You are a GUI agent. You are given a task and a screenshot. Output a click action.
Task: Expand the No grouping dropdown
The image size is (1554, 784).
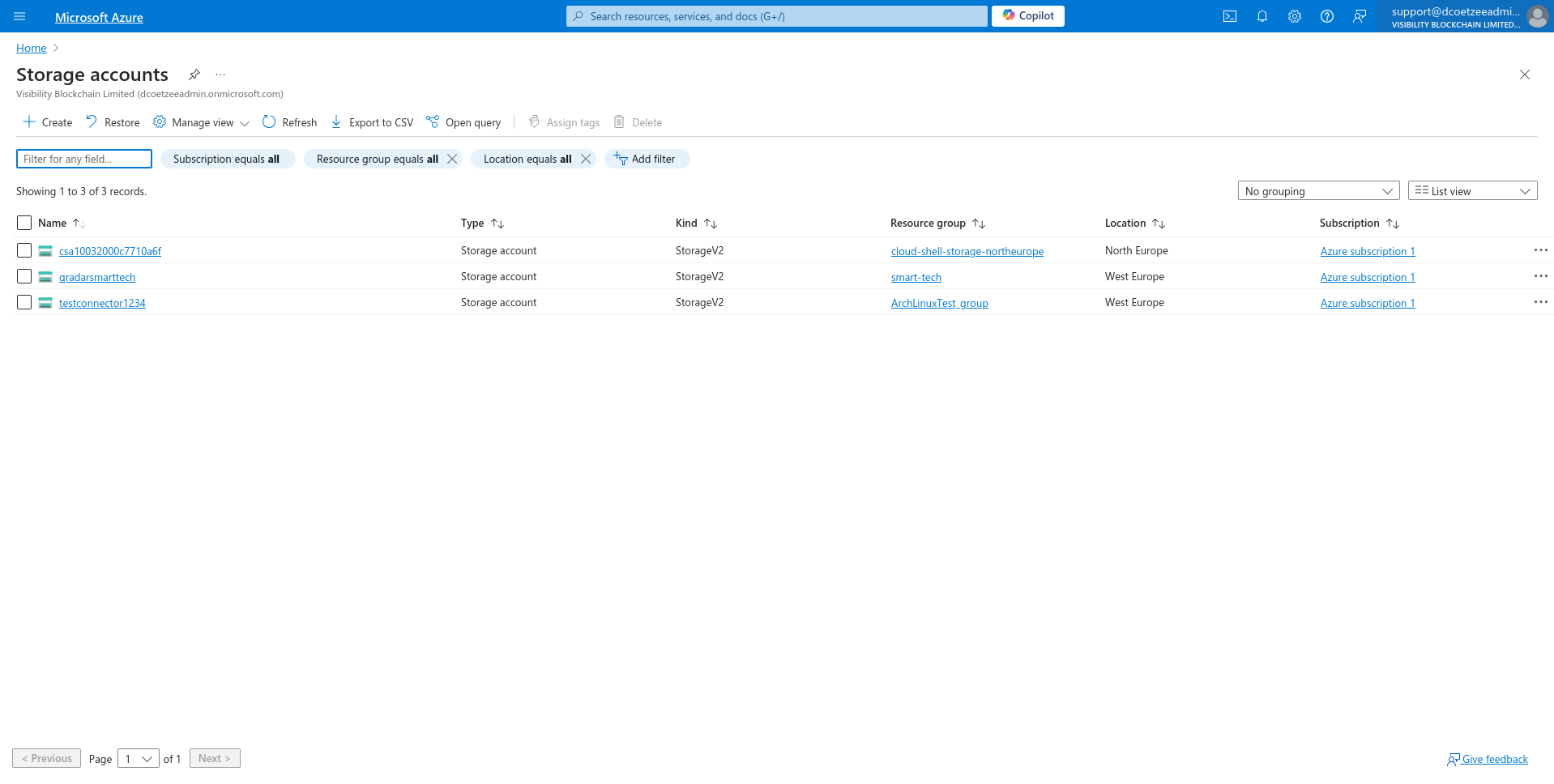coord(1318,191)
